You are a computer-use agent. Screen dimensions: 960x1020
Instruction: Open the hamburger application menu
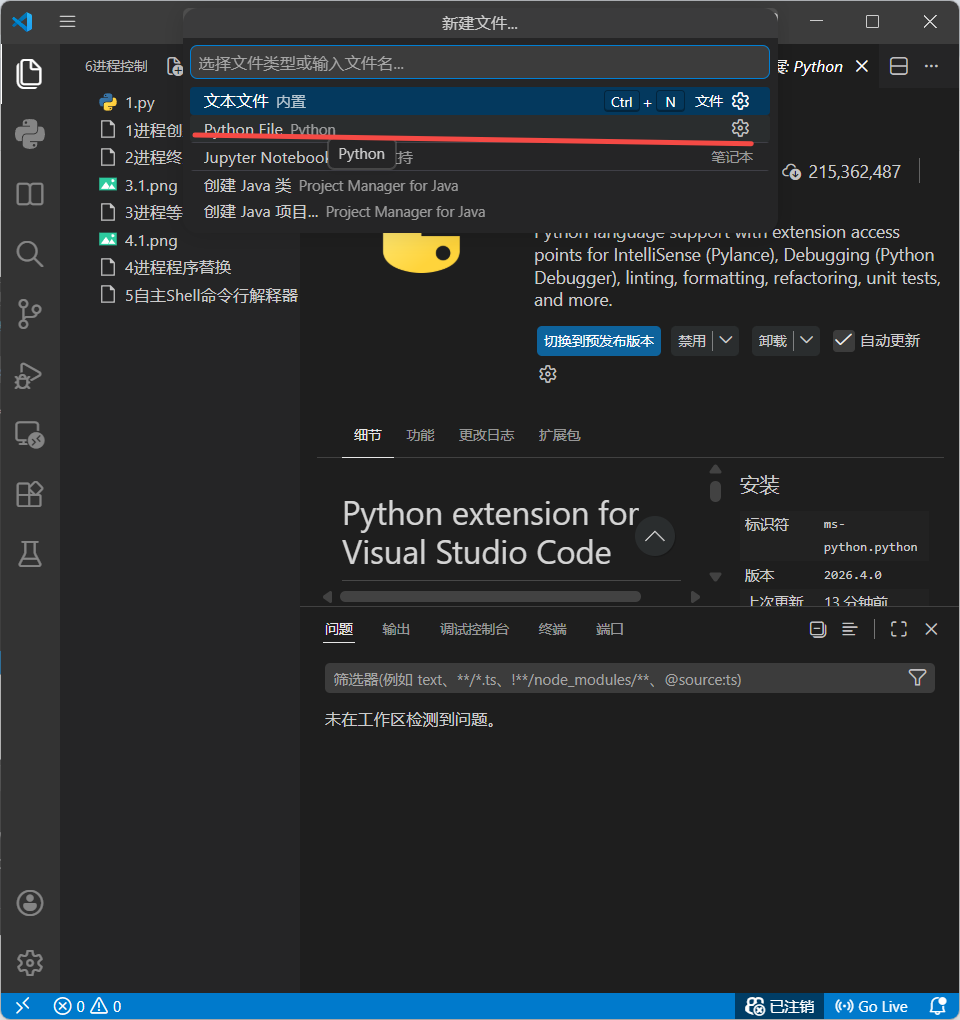pyautogui.click(x=68, y=21)
